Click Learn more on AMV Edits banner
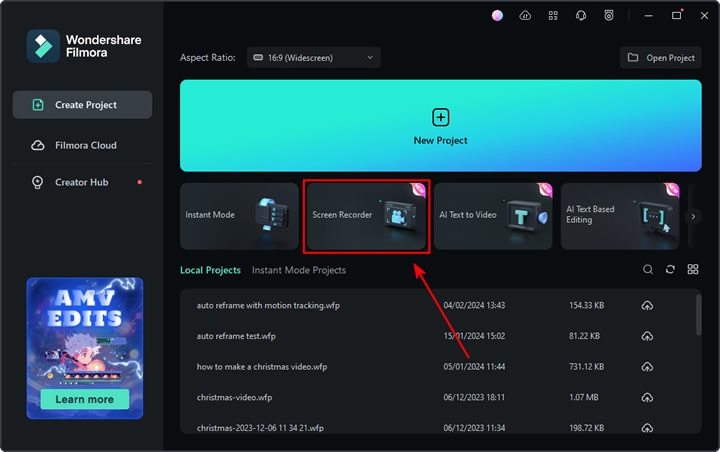Viewport: 720px width, 452px height. (84, 399)
